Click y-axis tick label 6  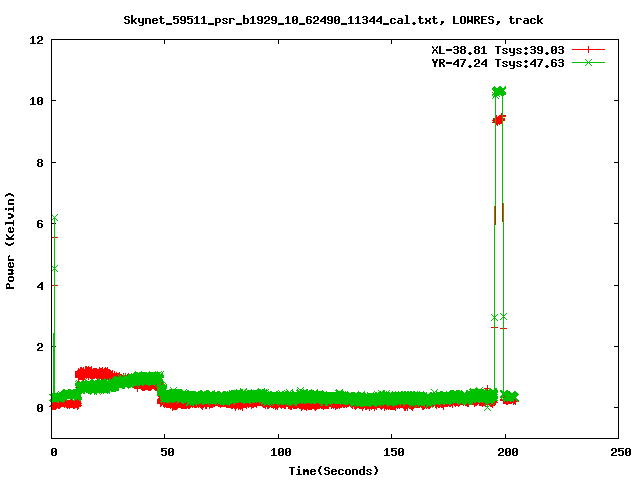pos(40,224)
